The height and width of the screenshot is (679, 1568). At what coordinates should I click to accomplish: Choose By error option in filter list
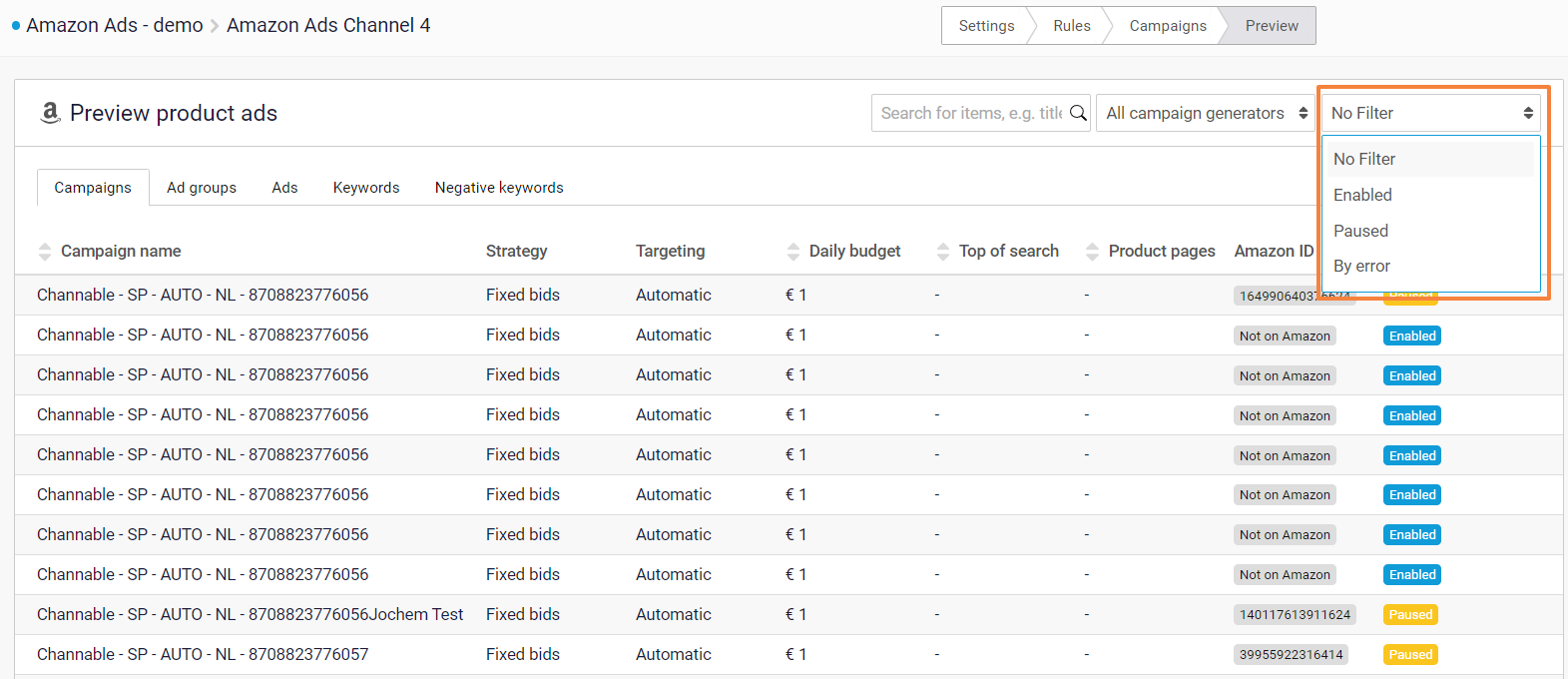click(1430, 266)
